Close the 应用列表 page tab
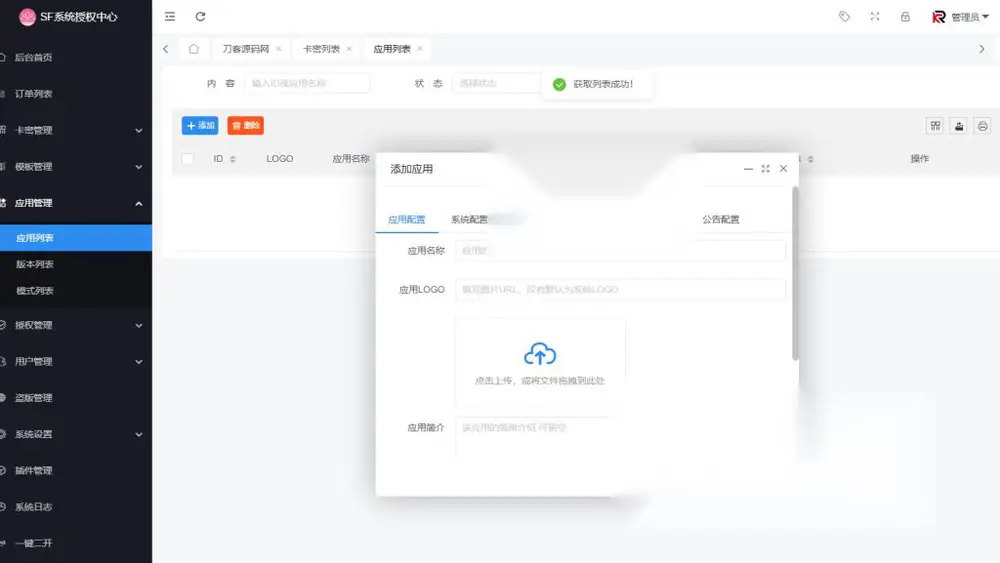The height and width of the screenshot is (563, 1000). (420, 49)
